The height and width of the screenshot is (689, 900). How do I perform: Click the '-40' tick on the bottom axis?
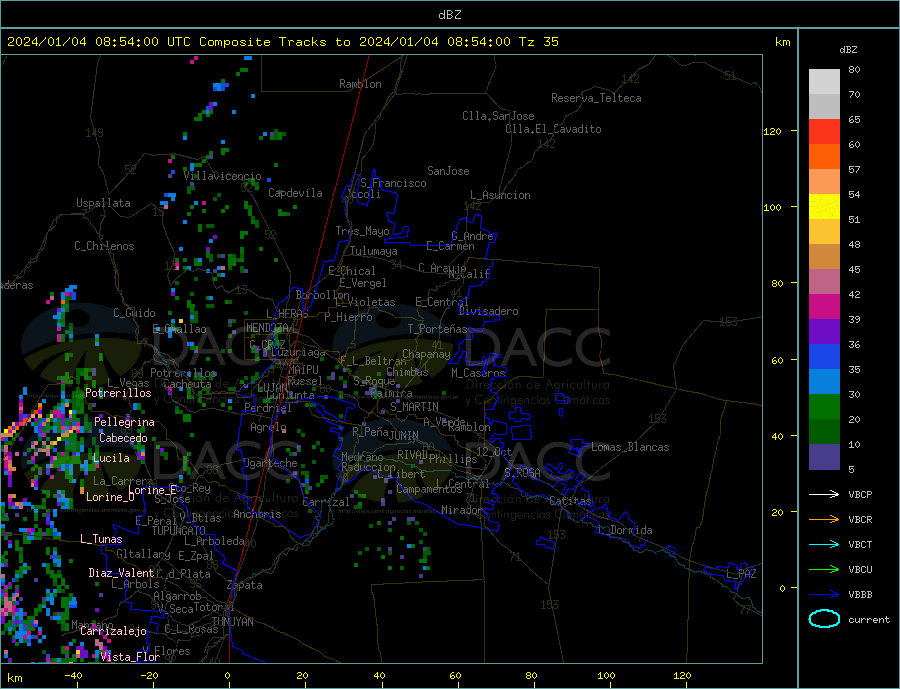tap(73, 675)
